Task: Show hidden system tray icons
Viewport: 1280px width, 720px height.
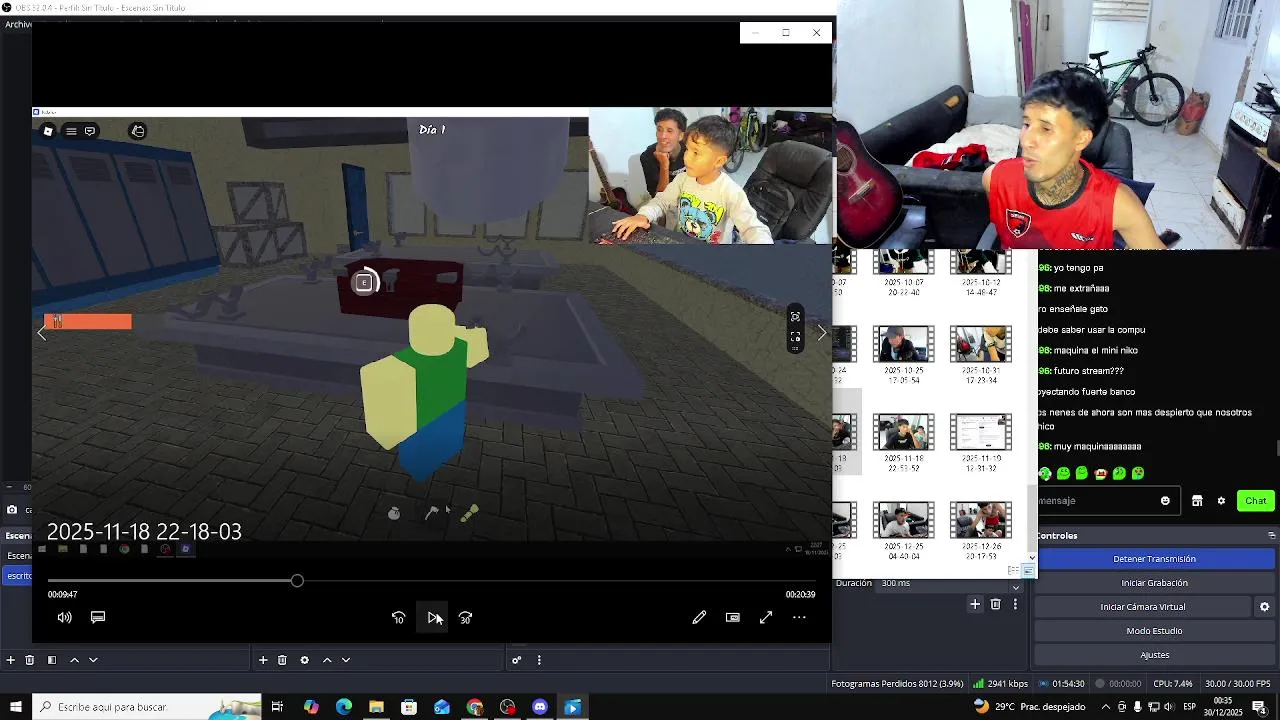Action: tap(1105, 707)
